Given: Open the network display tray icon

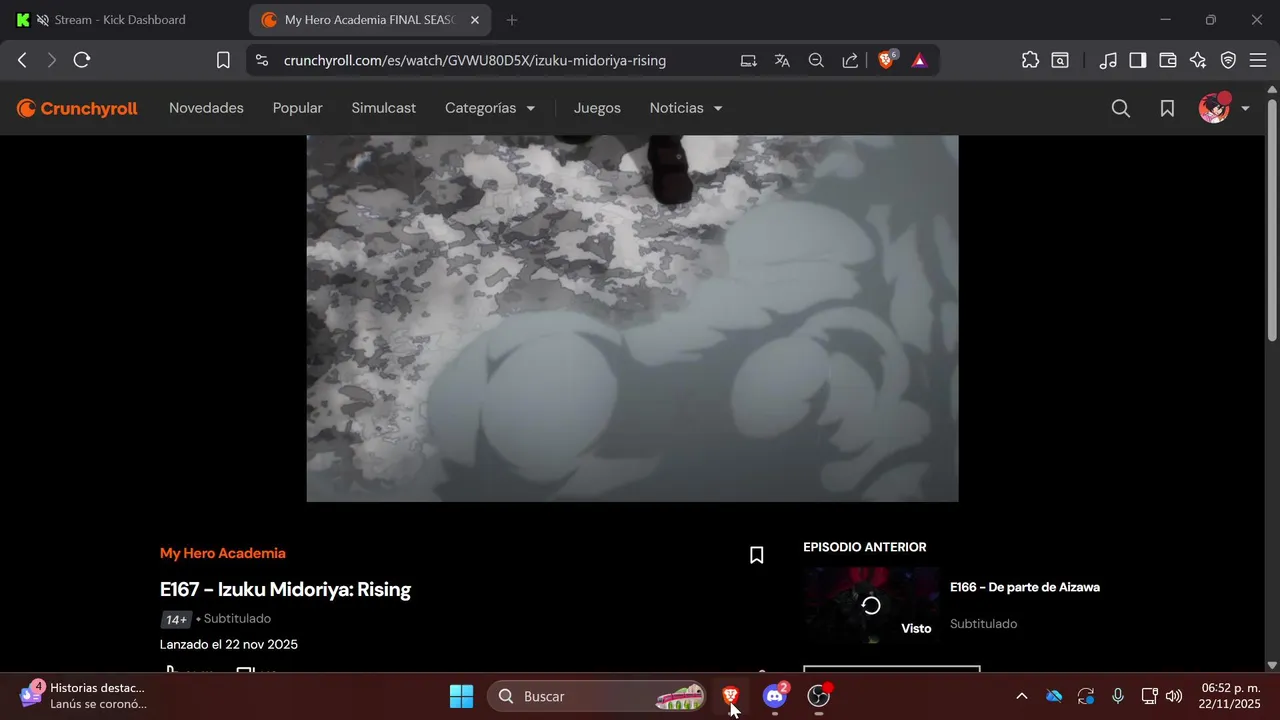Looking at the screenshot, I should (x=1149, y=696).
